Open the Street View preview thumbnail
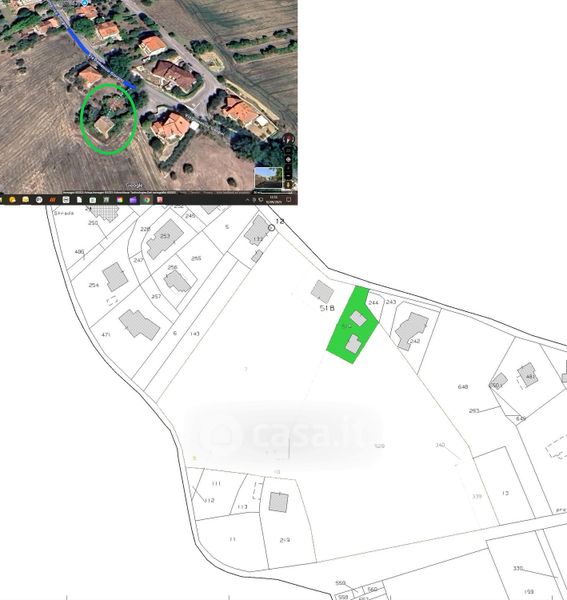Viewport: 567px width, 600px height. click(269, 178)
